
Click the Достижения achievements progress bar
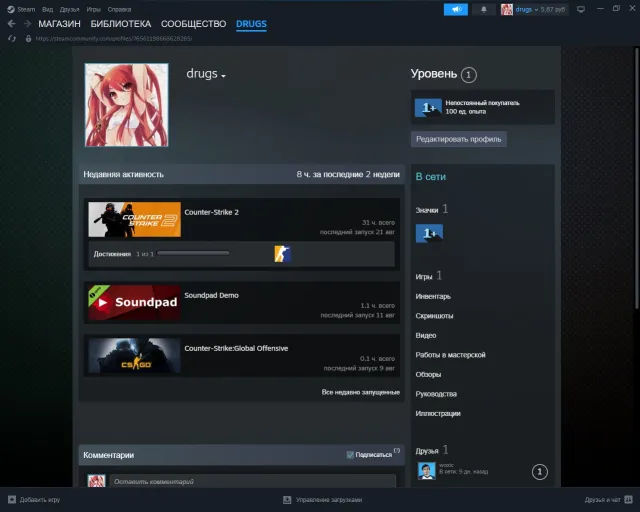click(x=193, y=254)
